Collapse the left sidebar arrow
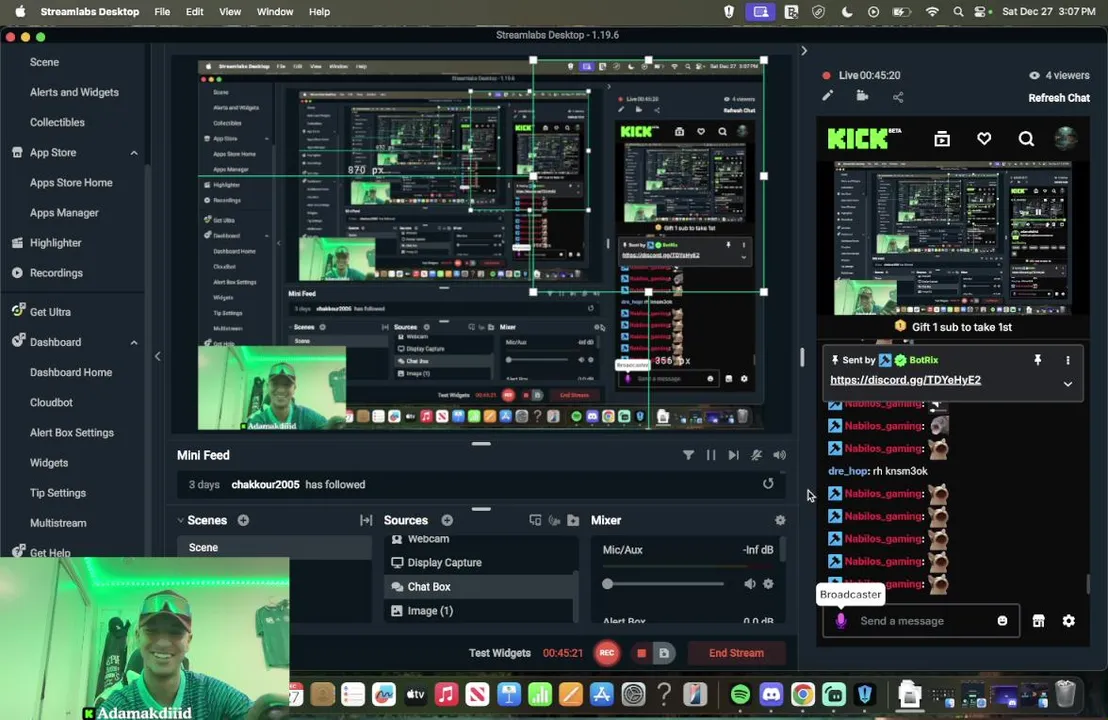The image size is (1108, 720). (x=158, y=356)
